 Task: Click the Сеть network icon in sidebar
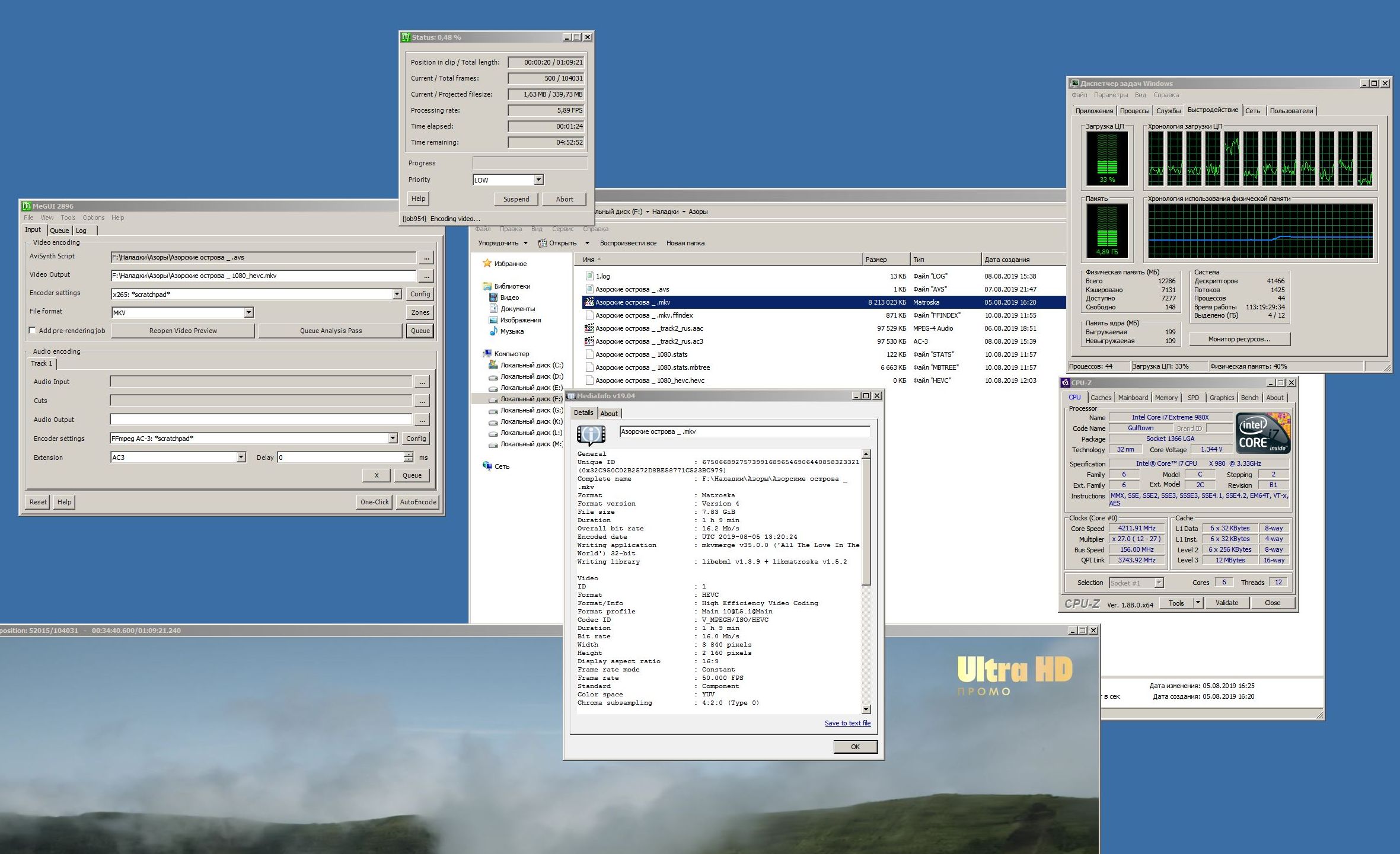click(487, 466)
